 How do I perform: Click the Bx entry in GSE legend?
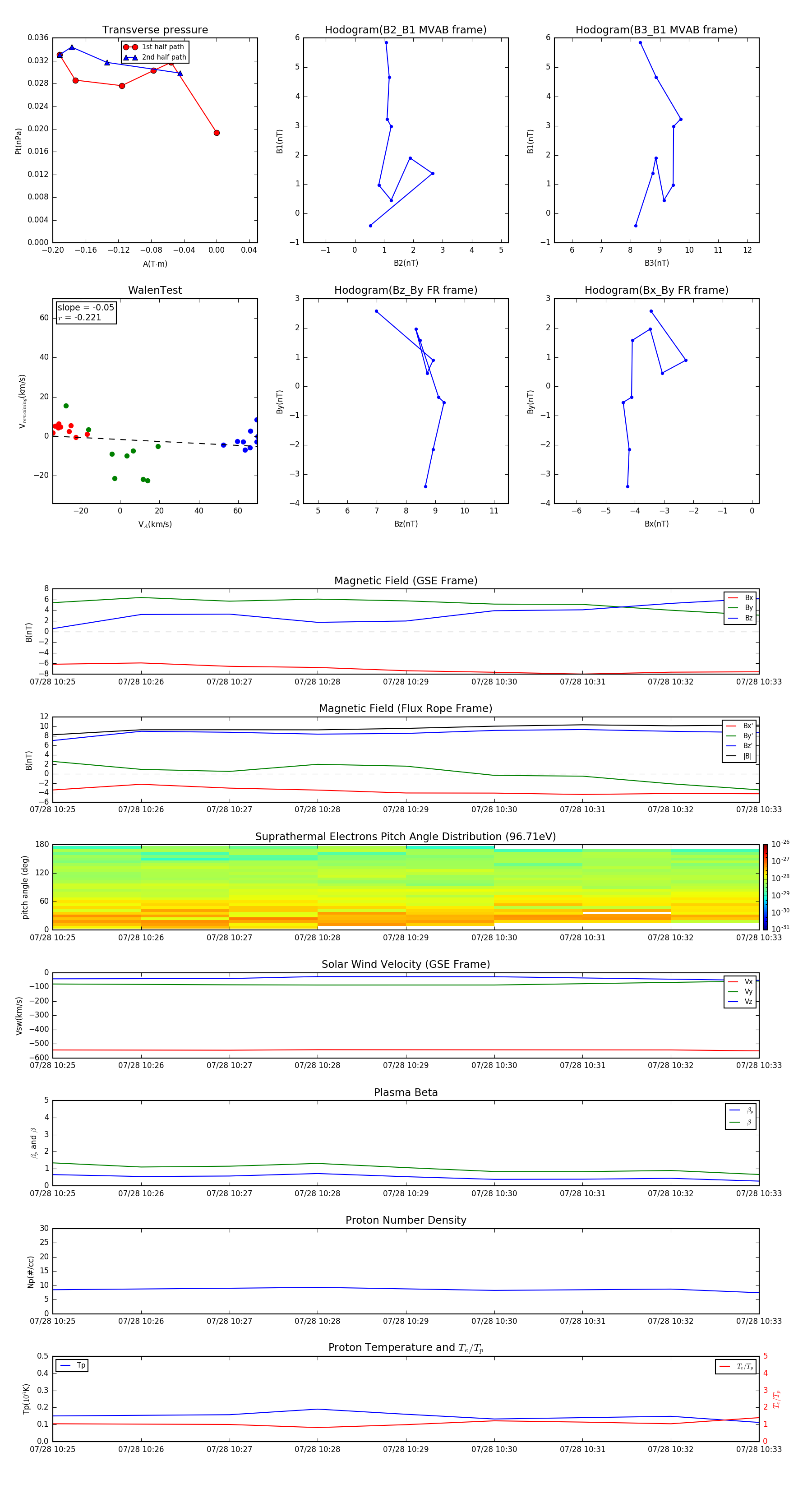pos(740,598)
